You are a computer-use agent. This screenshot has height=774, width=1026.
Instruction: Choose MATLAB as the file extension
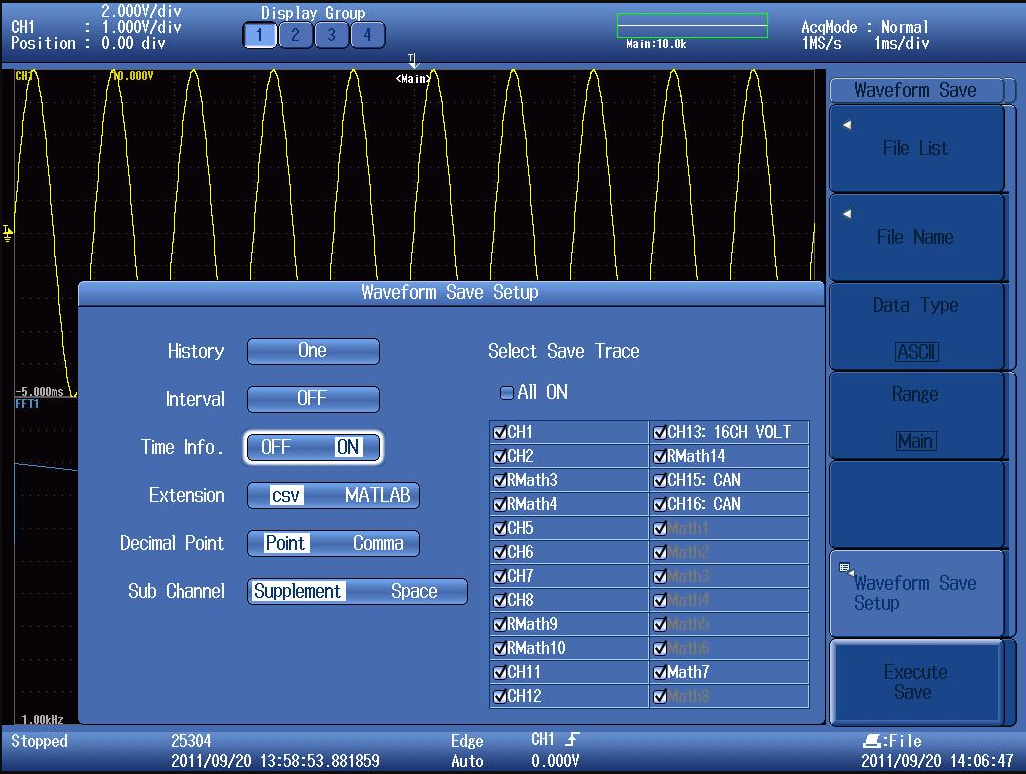tap(377, 496)
